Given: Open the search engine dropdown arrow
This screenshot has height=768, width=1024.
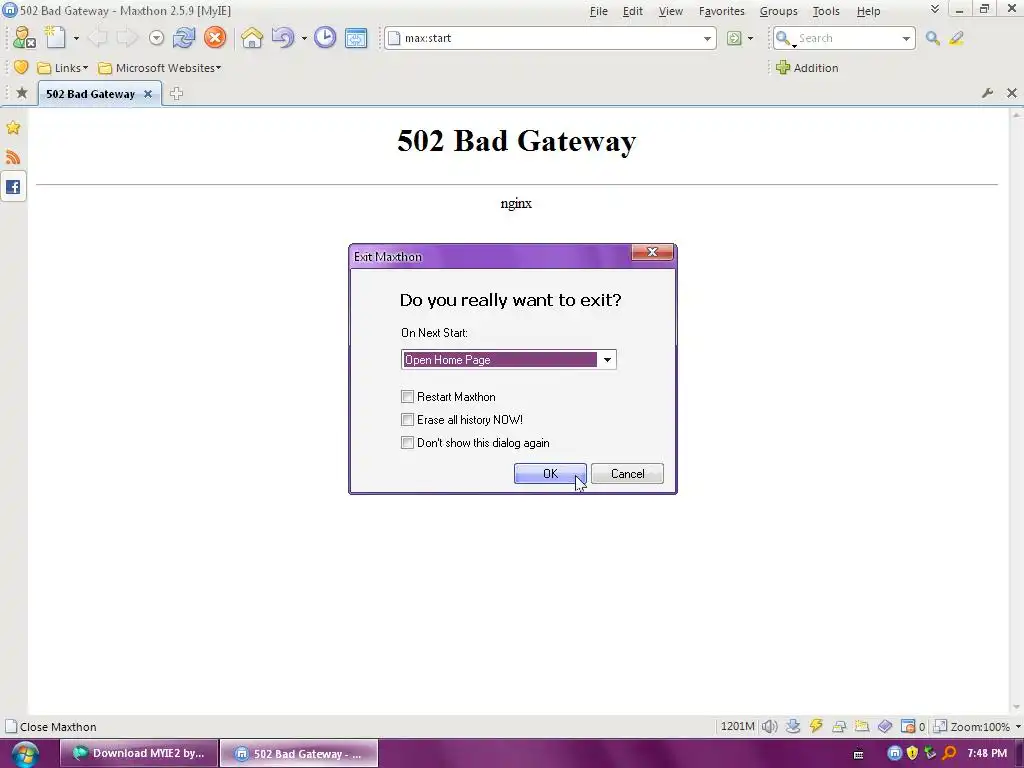Looking at the screenshot, I should click(906, 39).
